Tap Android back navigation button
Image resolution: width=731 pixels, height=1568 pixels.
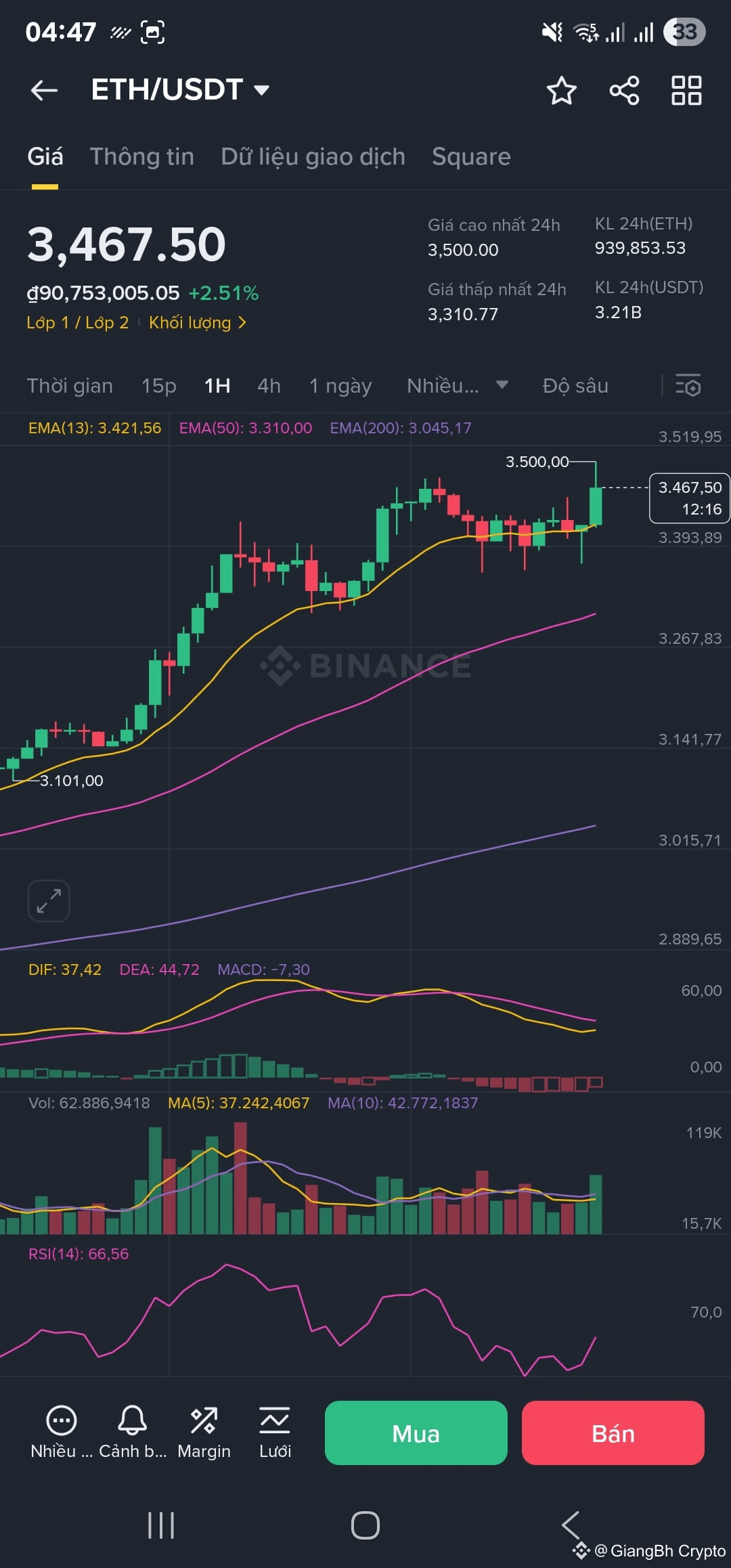(x=571, y=1525)
